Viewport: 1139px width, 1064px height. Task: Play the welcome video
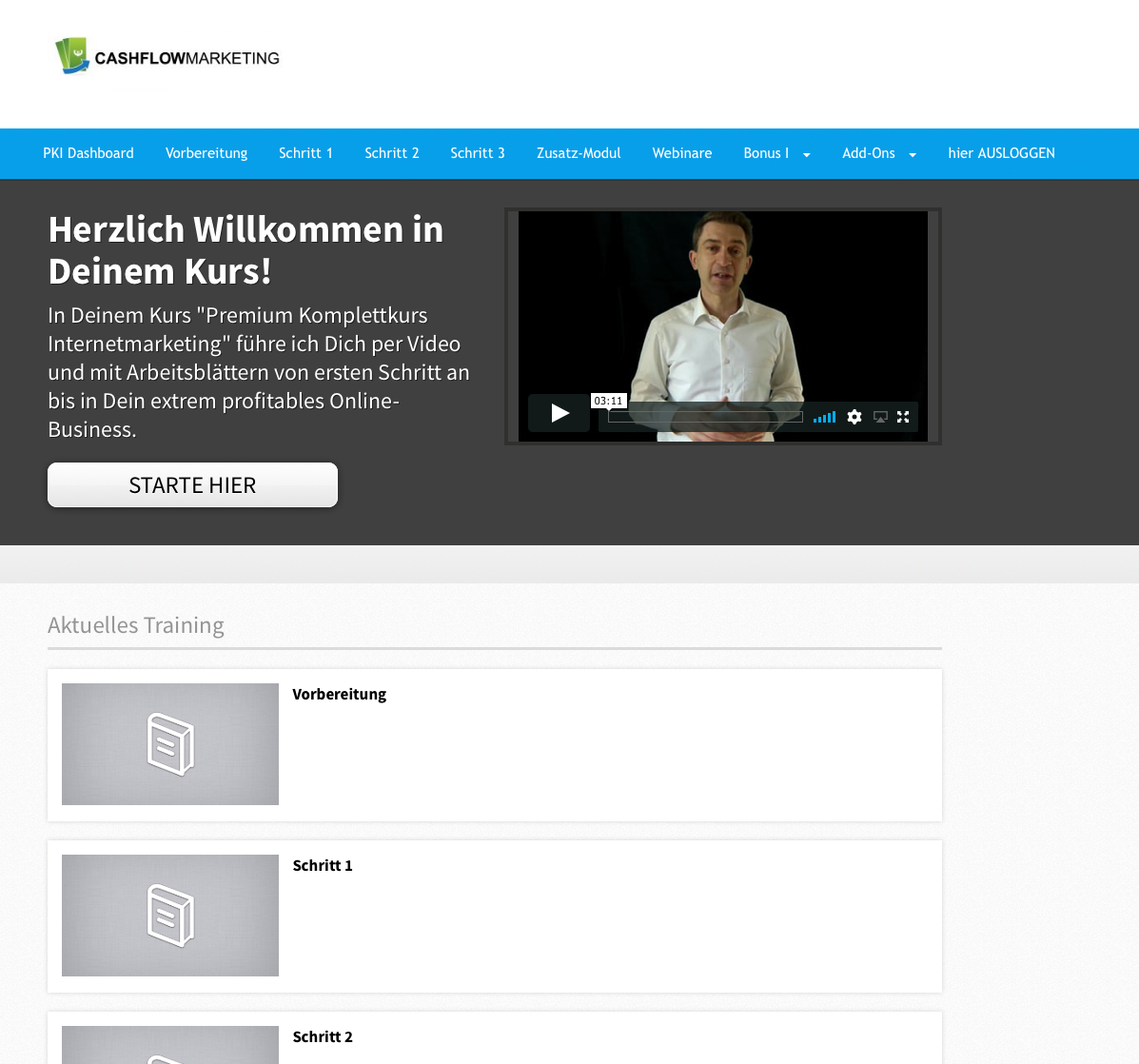click(x=559, y=413)
